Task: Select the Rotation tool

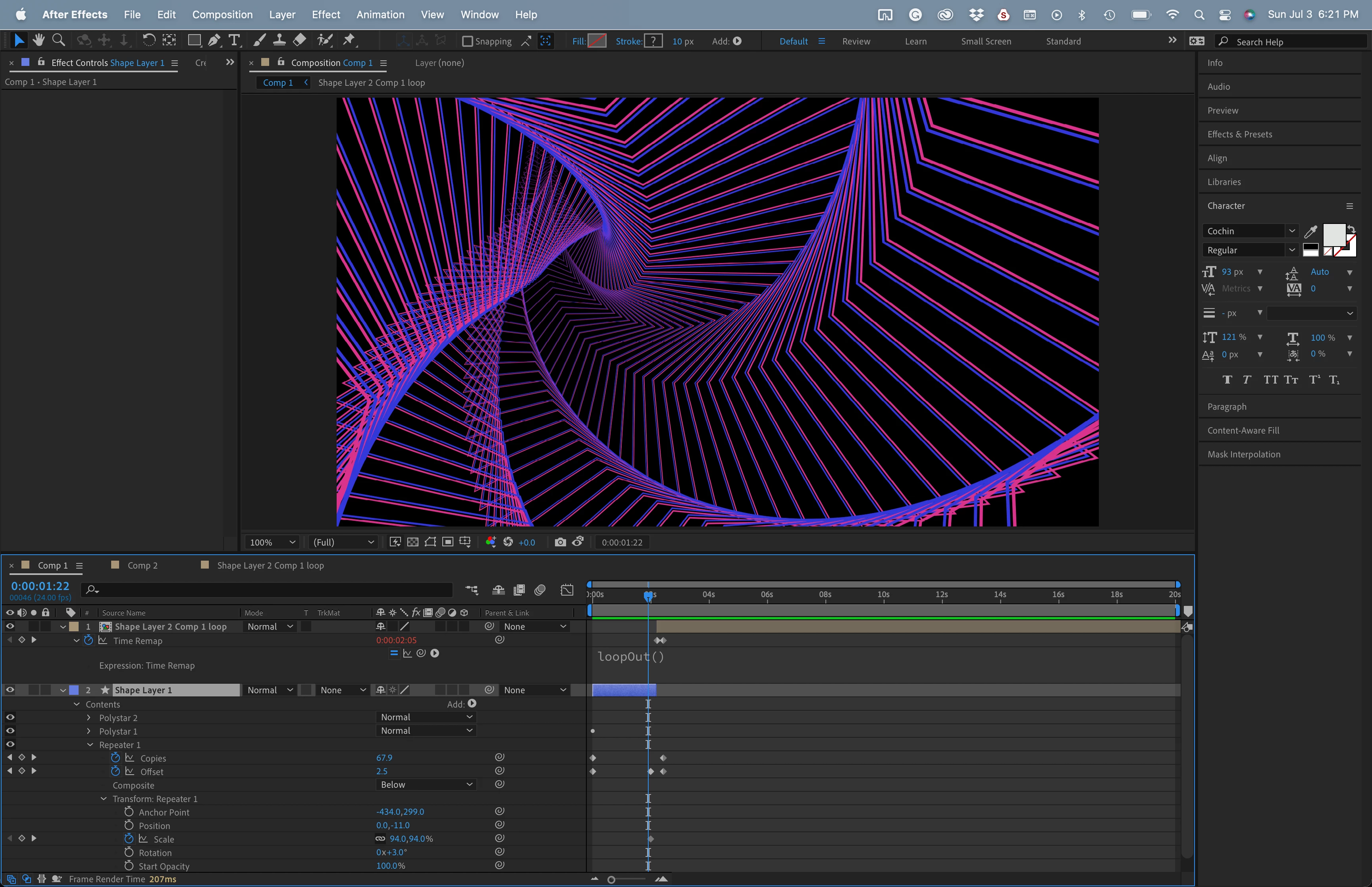Action: 148,40
